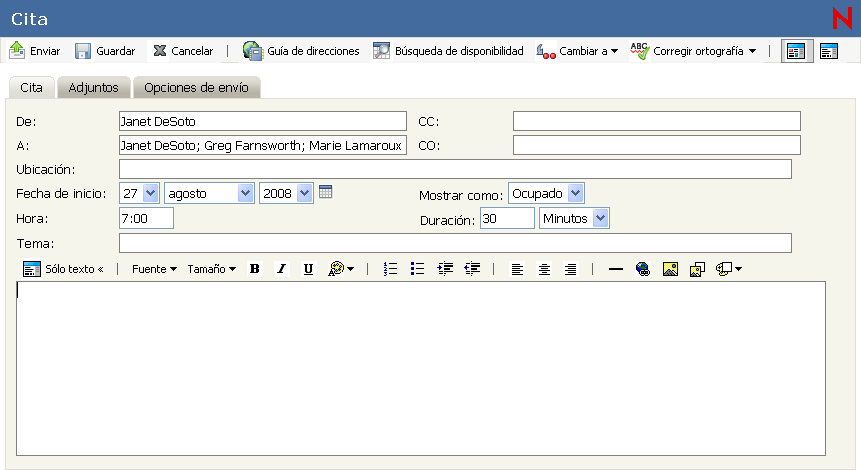Open the Fuente font menu

(x=154, y=269)
